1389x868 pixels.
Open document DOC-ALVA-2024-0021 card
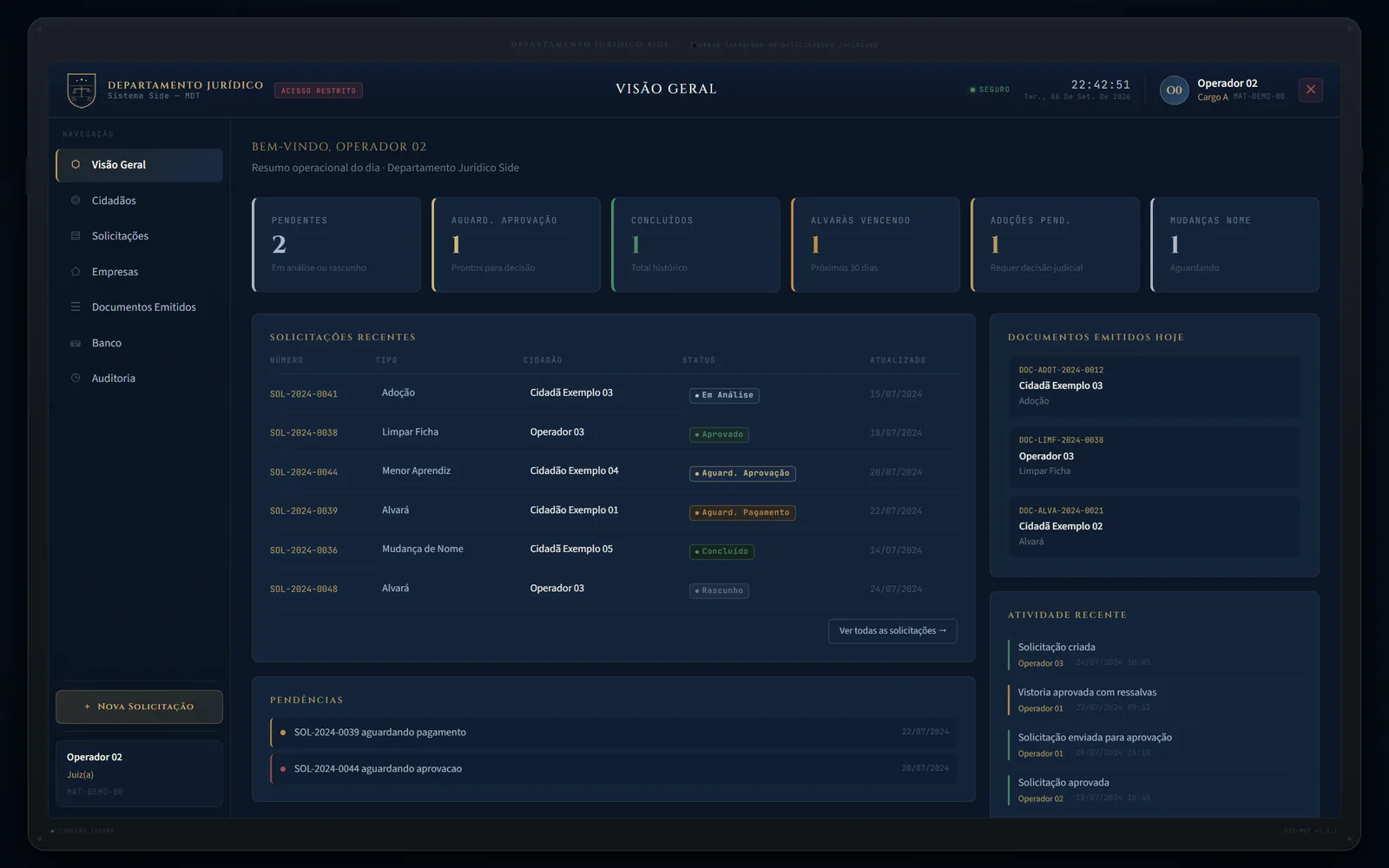pyautogui.click(x=1155, y=527)
